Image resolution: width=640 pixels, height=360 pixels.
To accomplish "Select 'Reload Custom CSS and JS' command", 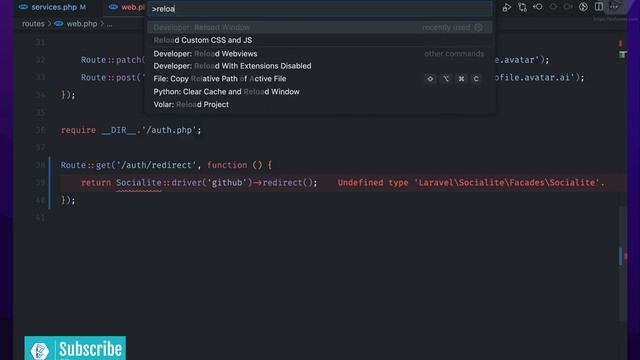I will click(320, 40).
